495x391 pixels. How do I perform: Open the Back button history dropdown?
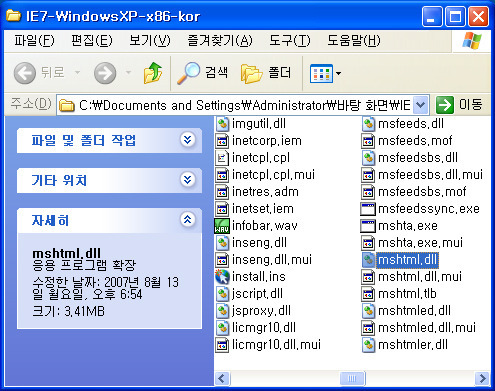click(x=77, y=73)
